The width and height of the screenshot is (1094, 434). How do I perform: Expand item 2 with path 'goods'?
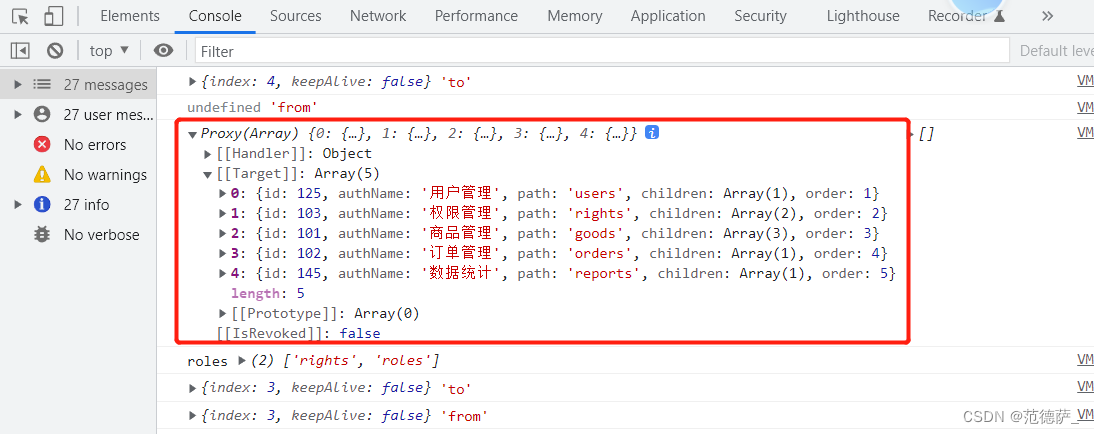pos(223,234)
